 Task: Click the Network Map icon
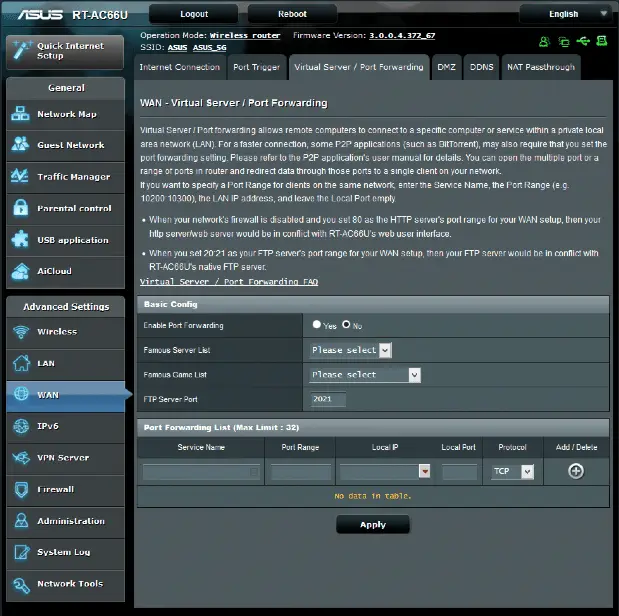click(x=20, y=114)
